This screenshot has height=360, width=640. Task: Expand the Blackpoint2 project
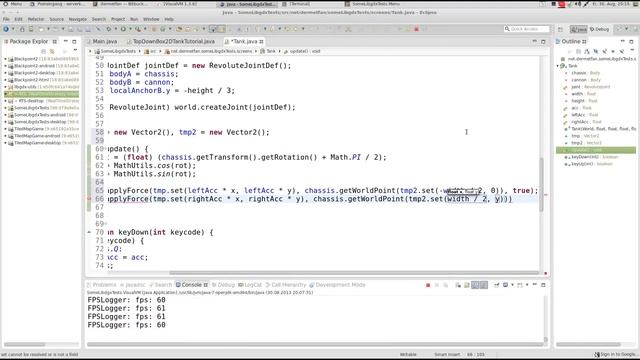pos(5,59)
